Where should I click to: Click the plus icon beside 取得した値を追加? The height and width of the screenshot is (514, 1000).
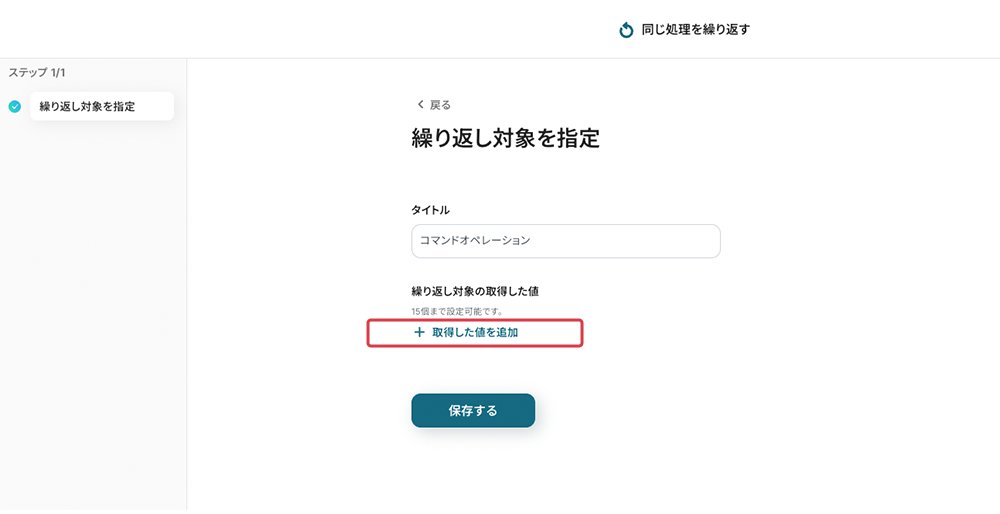[419, 332]
